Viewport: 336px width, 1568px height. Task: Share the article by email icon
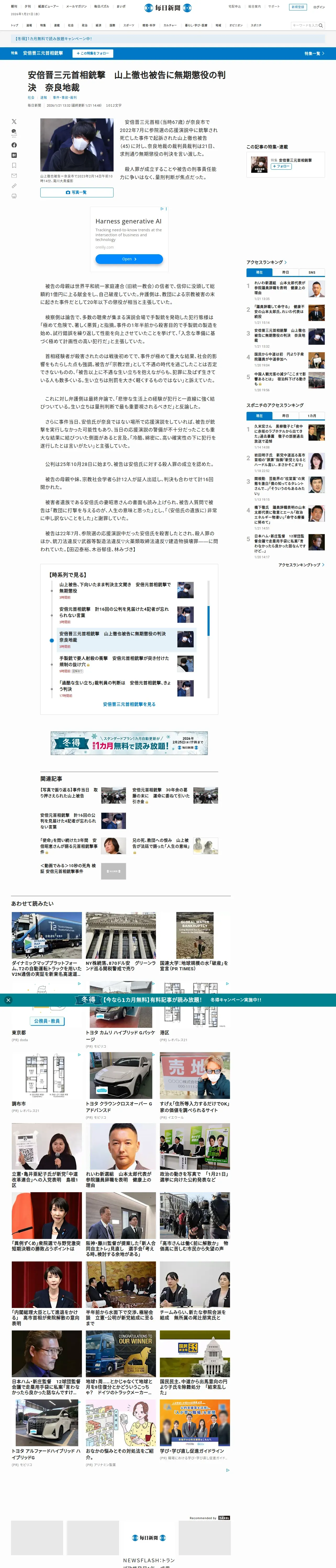[x=14, y=175]
